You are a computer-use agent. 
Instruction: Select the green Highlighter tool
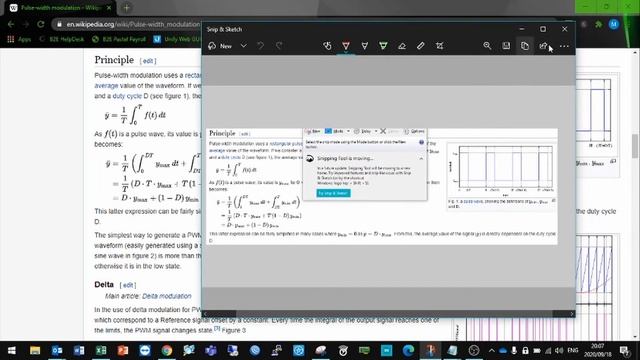[x=383, y=46]
